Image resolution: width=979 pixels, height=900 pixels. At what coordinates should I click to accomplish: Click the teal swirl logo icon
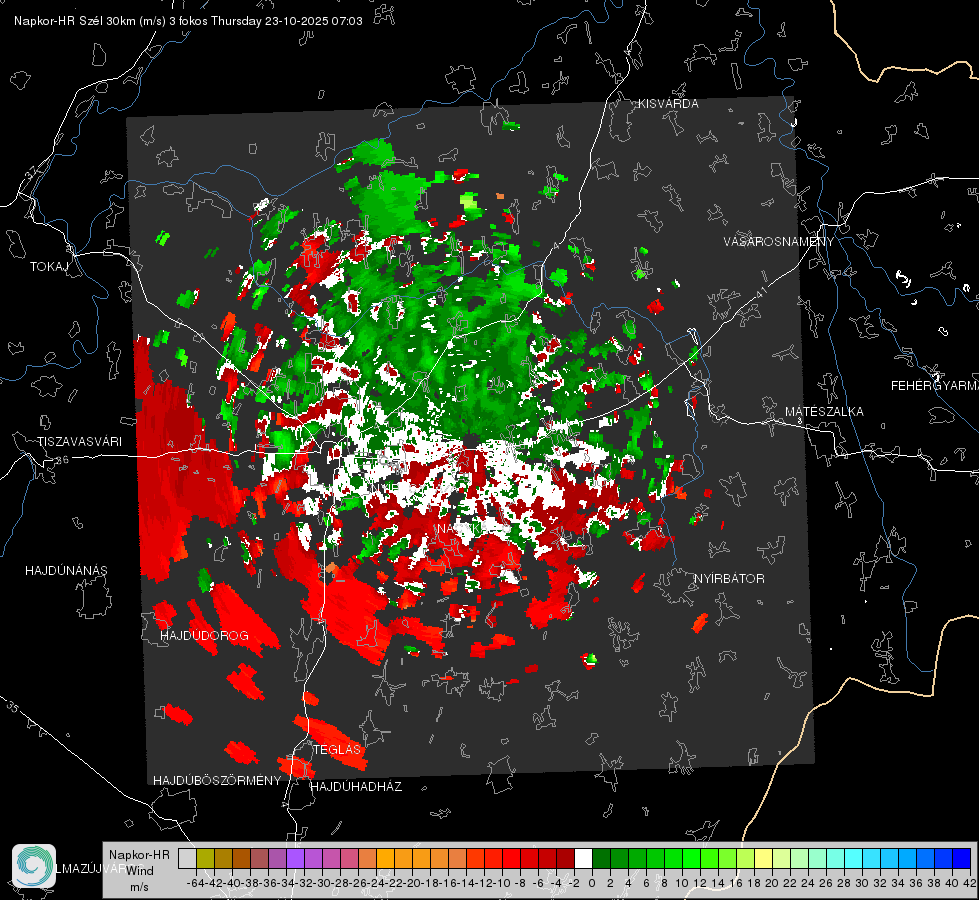point(34,866)
